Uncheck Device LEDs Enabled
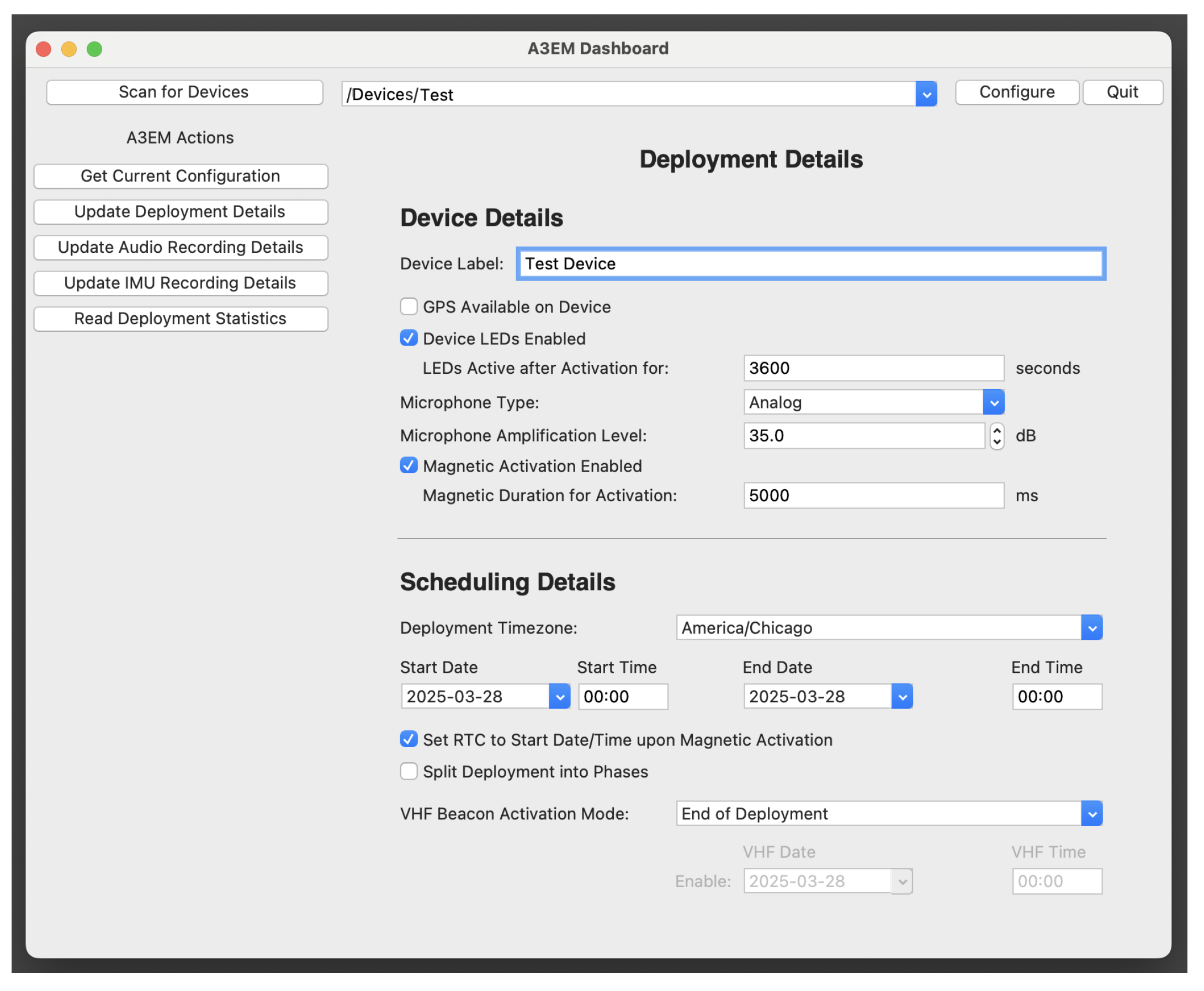This screenshot has width=1204, height=991. tap(409, 339)
